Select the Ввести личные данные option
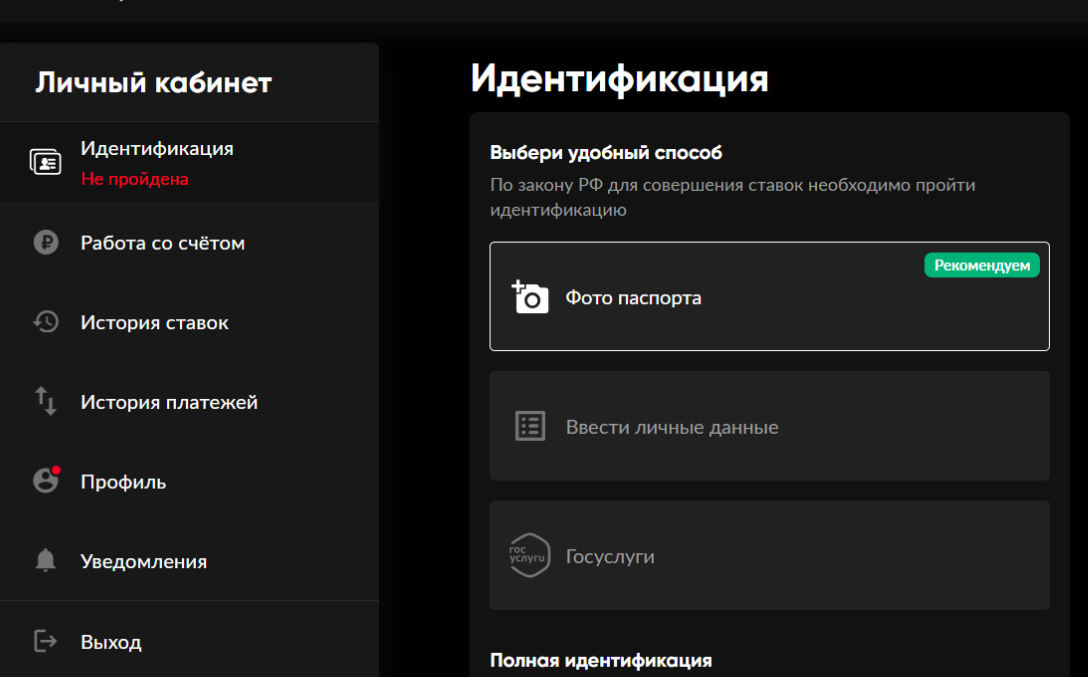Viewport: 1088px width, 677px height. click(x=672, y=427)
